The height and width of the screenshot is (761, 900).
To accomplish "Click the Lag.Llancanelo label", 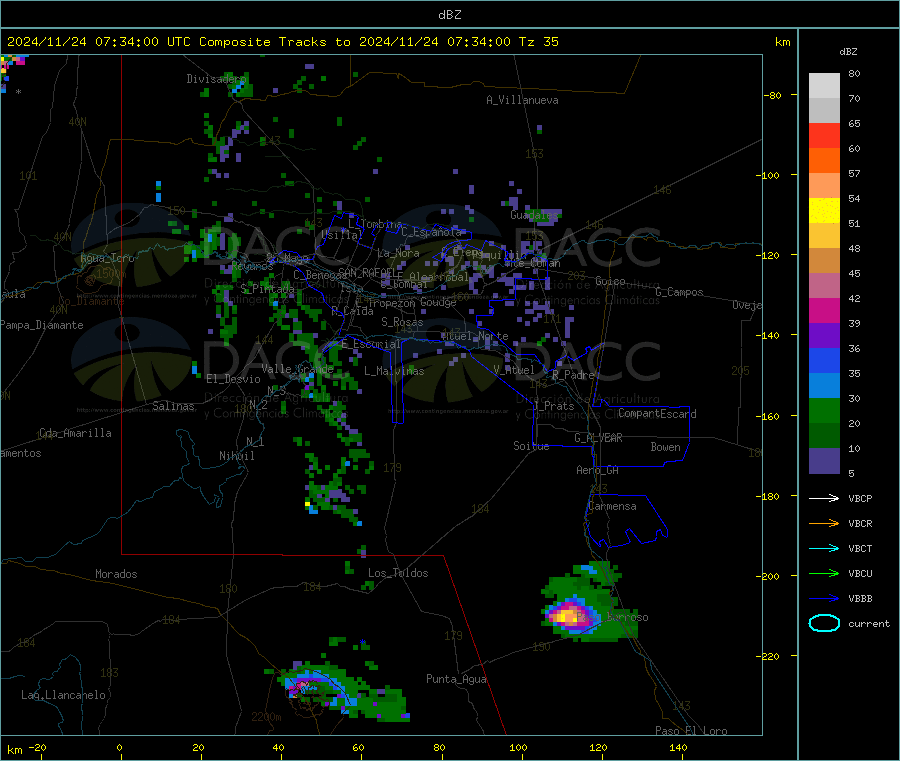I will 64,695.
